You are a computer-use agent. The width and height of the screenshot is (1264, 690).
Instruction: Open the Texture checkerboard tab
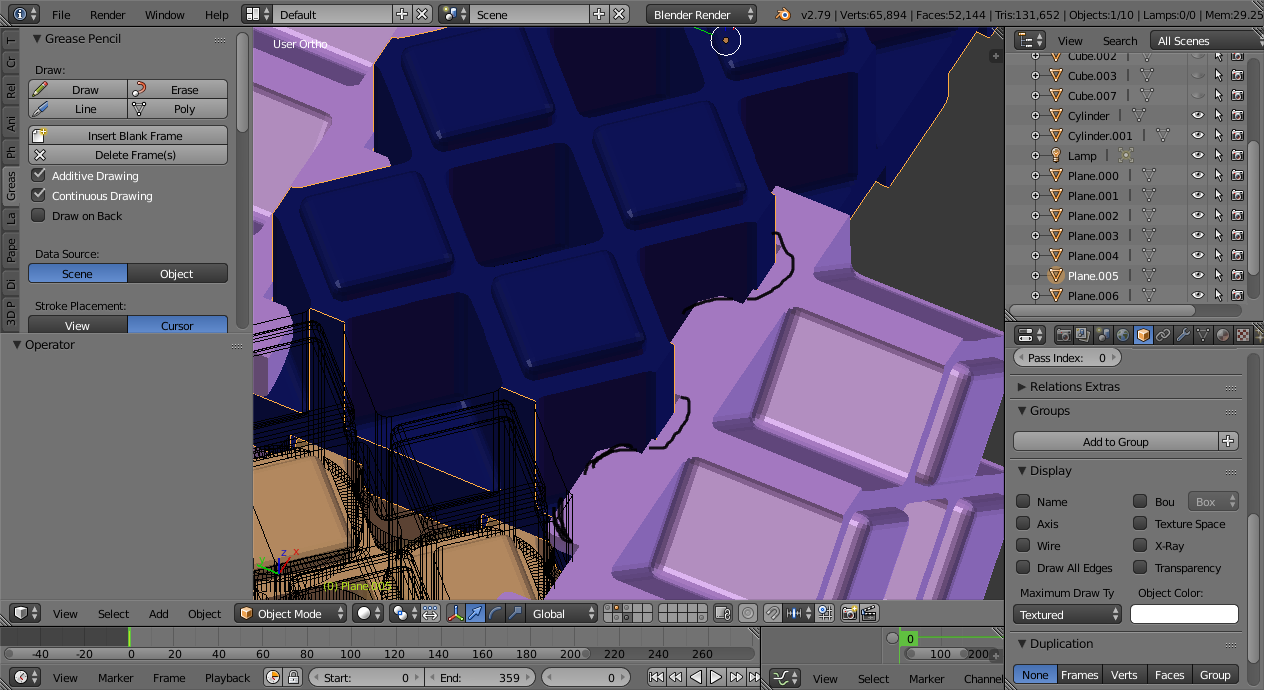(1243, 336)
